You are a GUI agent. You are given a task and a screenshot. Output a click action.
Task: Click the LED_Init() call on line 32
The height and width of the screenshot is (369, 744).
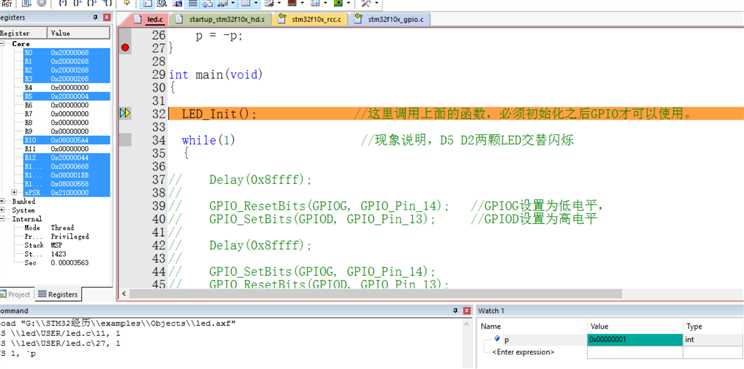pos(219,114)
